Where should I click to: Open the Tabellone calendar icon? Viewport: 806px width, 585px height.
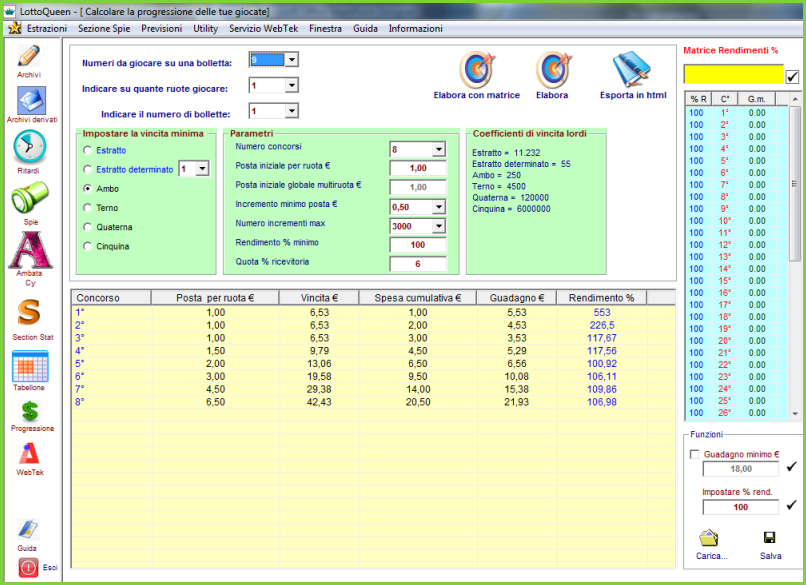[x=30, y=365]
